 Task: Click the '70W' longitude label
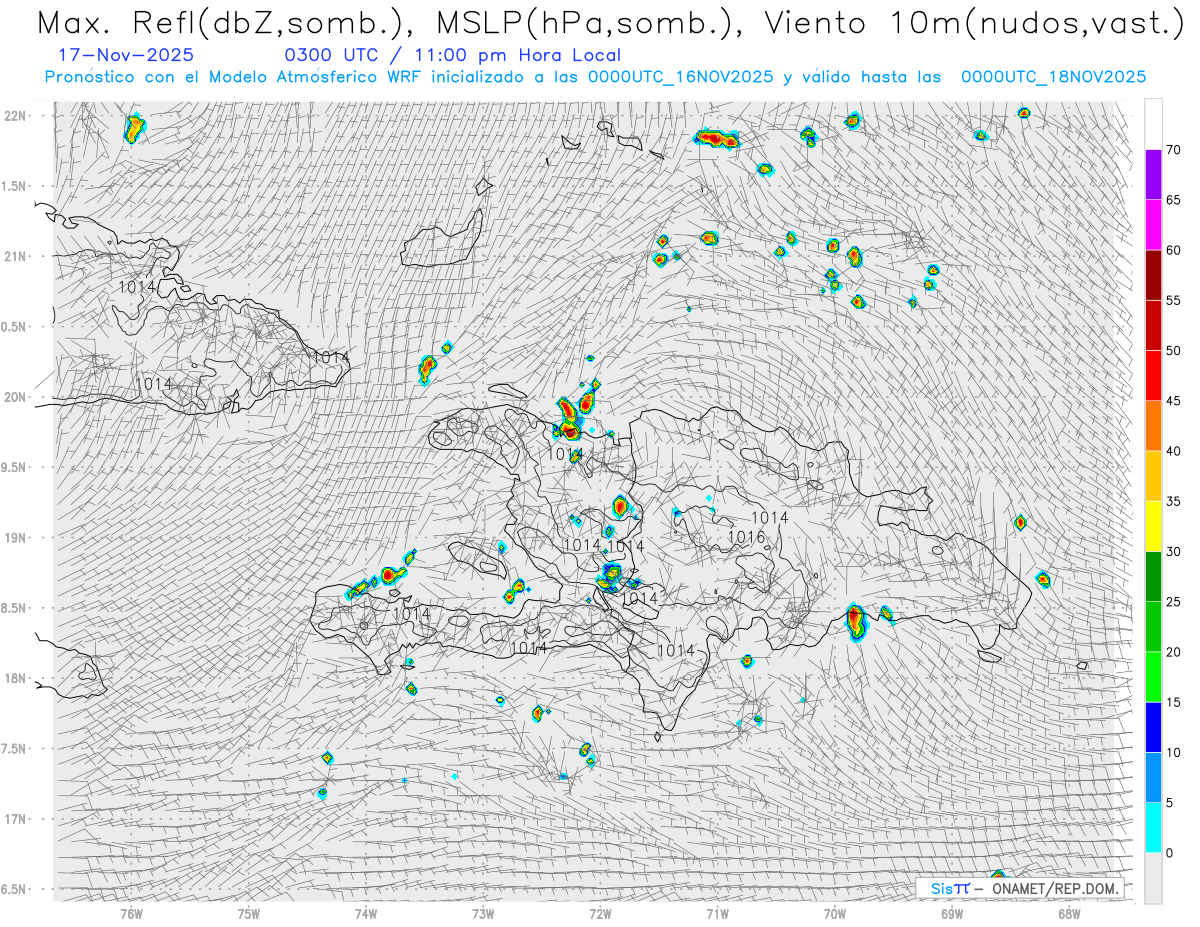834,913
